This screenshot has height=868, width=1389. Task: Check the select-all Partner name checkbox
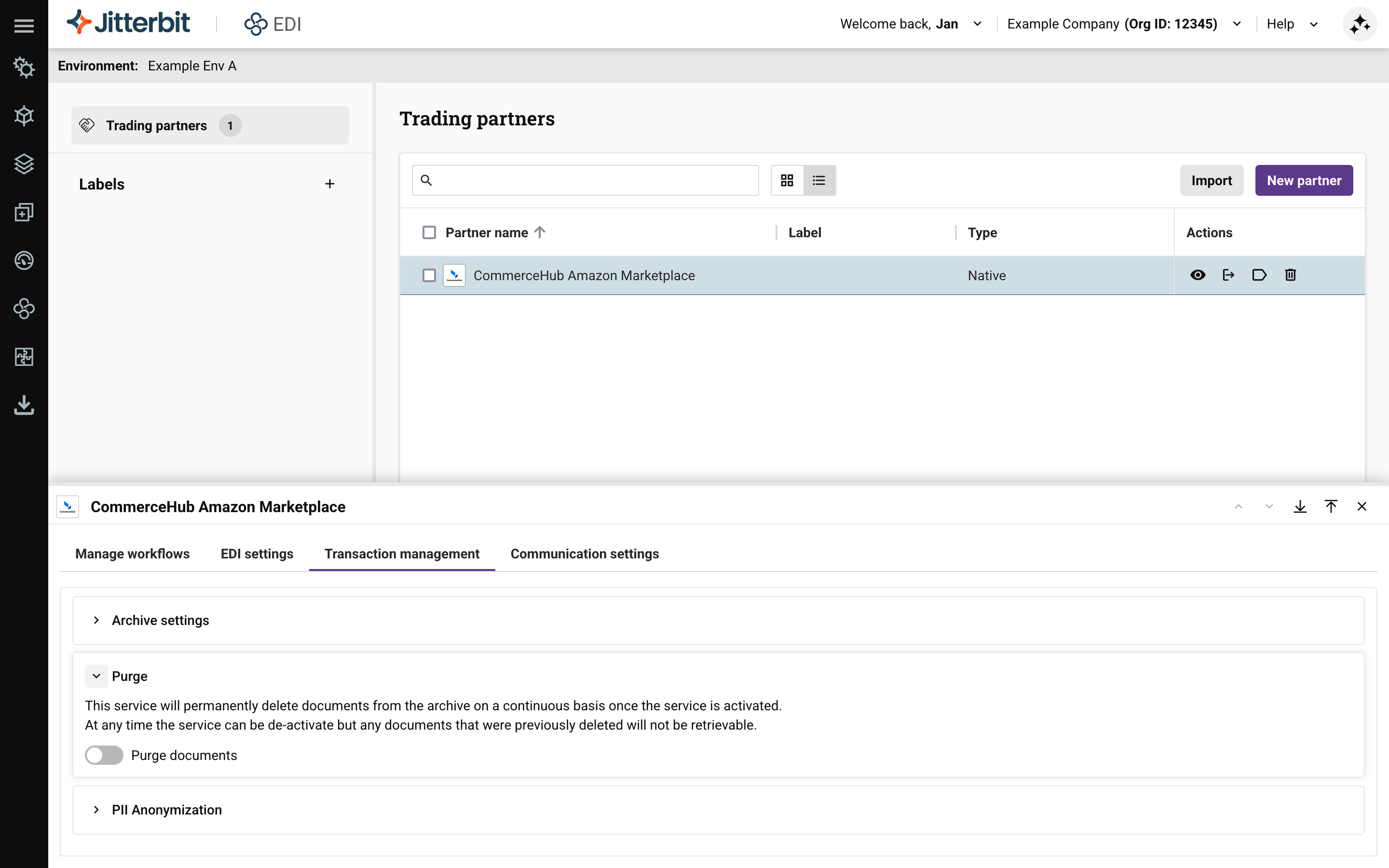[429, 232]
